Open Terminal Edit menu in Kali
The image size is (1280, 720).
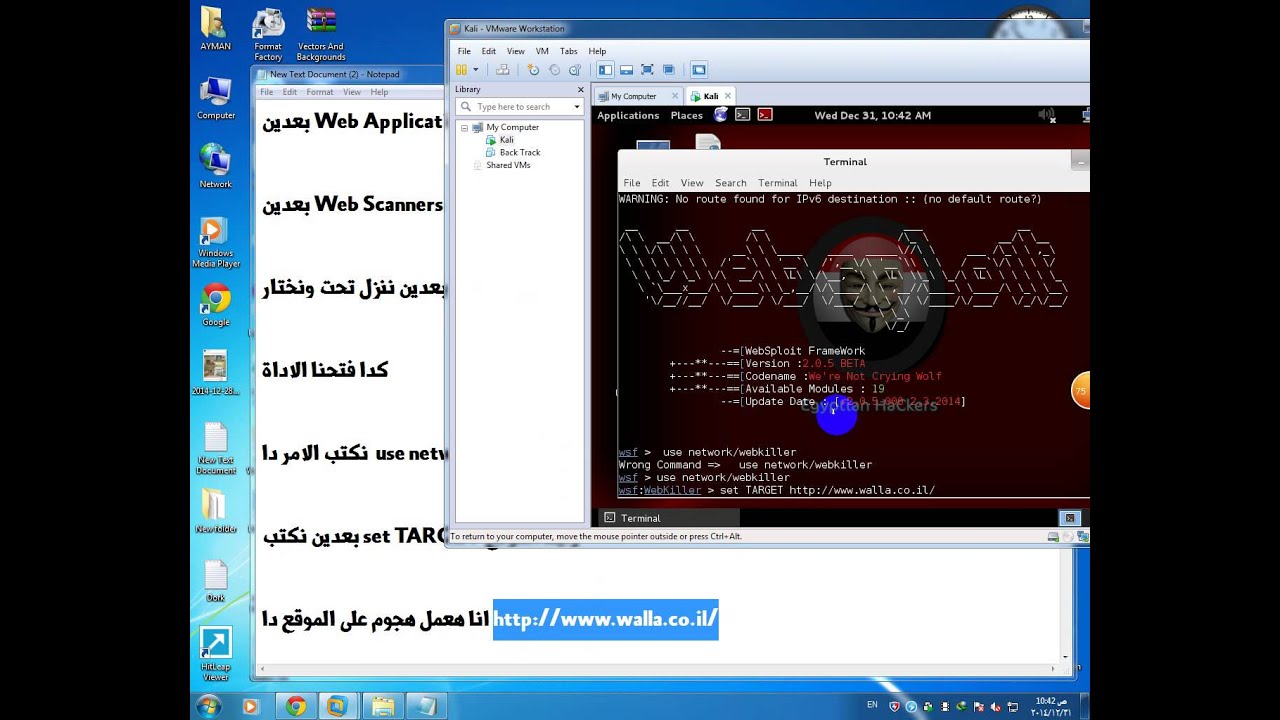[x=660, y=183]
